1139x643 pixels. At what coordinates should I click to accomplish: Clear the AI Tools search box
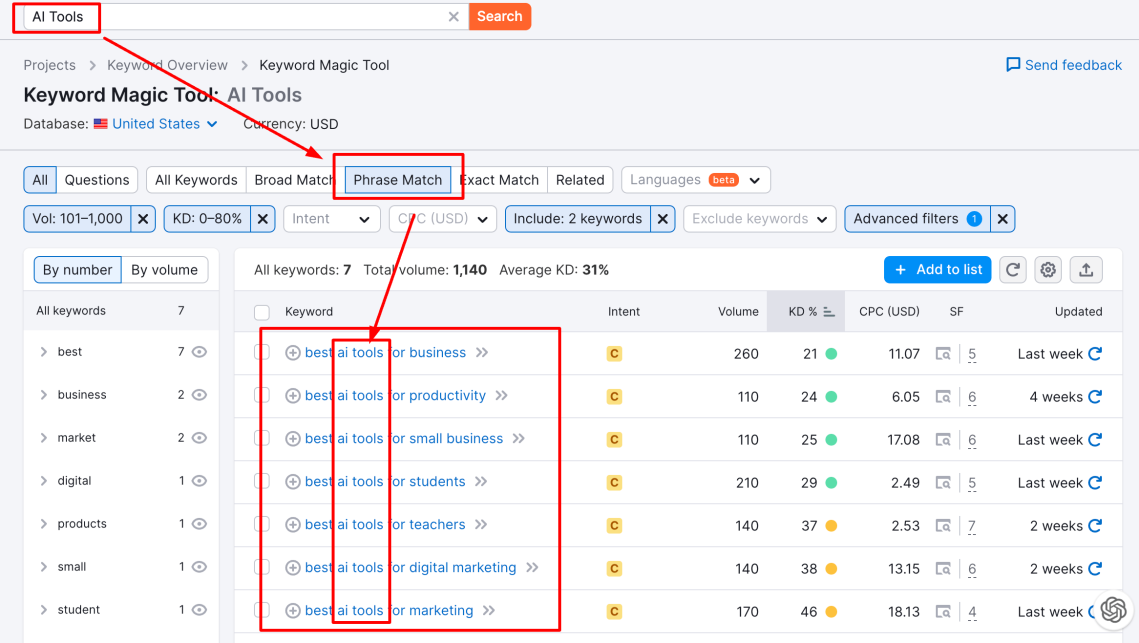pyautogui.click(x=453, y=17)
